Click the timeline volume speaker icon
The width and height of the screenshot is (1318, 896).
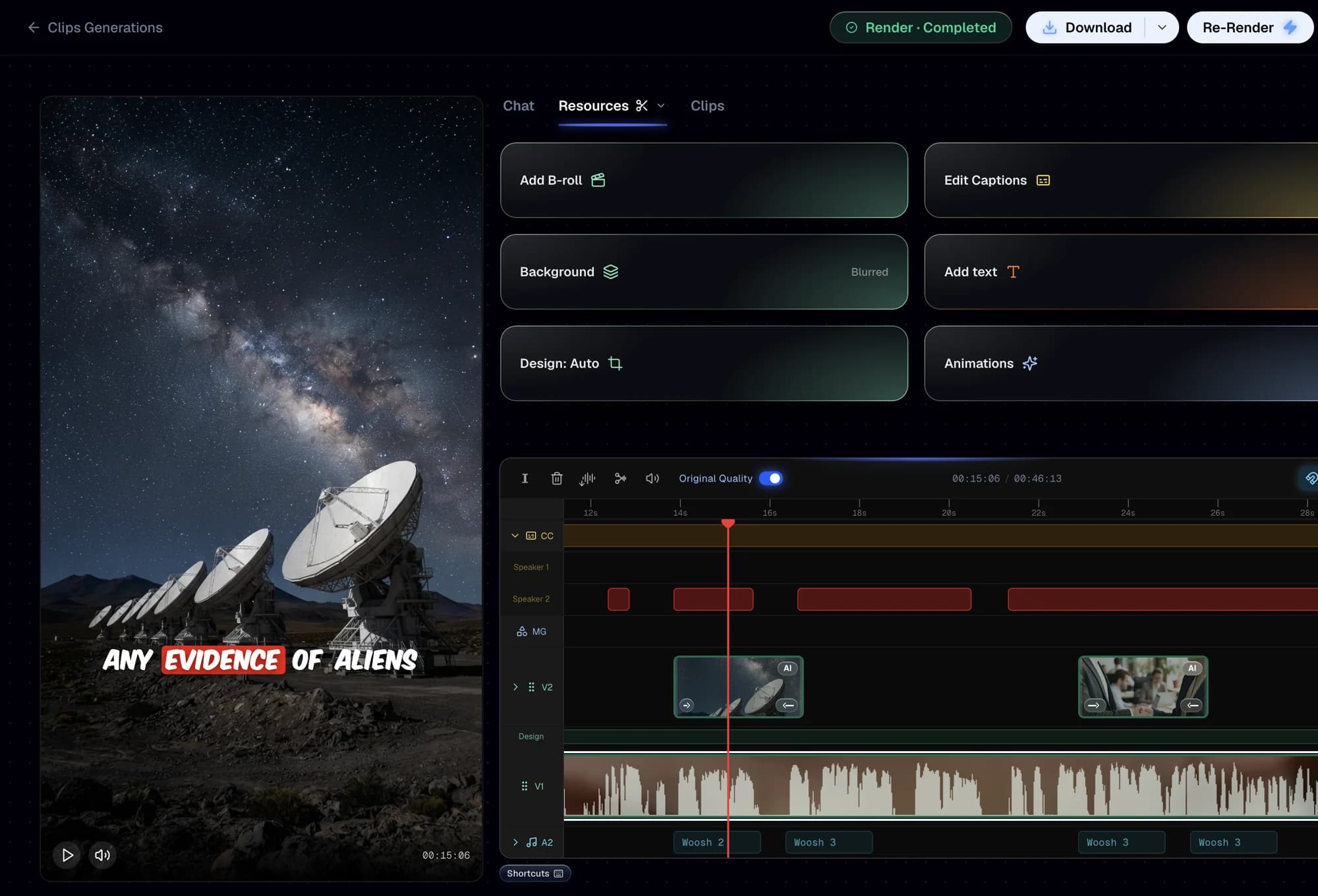click(652, 479)
